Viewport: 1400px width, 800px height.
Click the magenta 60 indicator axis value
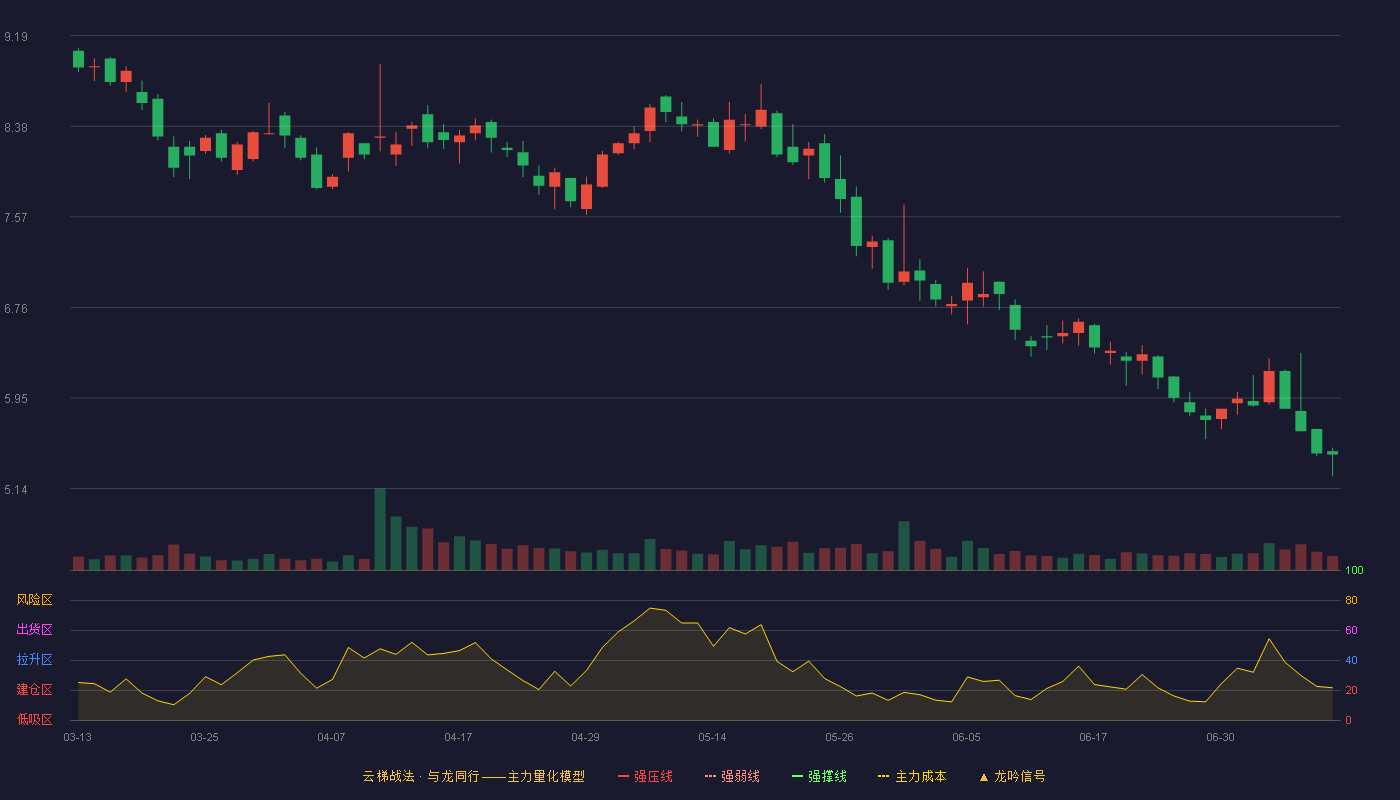click(x=1352, y=631)
